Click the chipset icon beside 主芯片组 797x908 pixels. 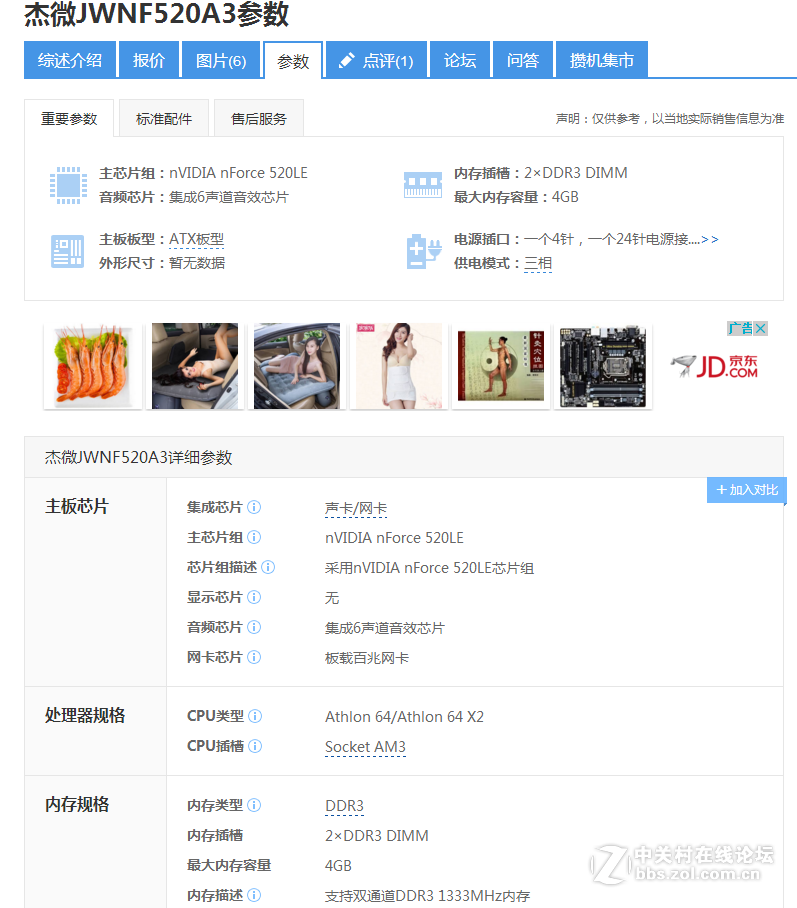pyautogui.click(x=68, y=185)
